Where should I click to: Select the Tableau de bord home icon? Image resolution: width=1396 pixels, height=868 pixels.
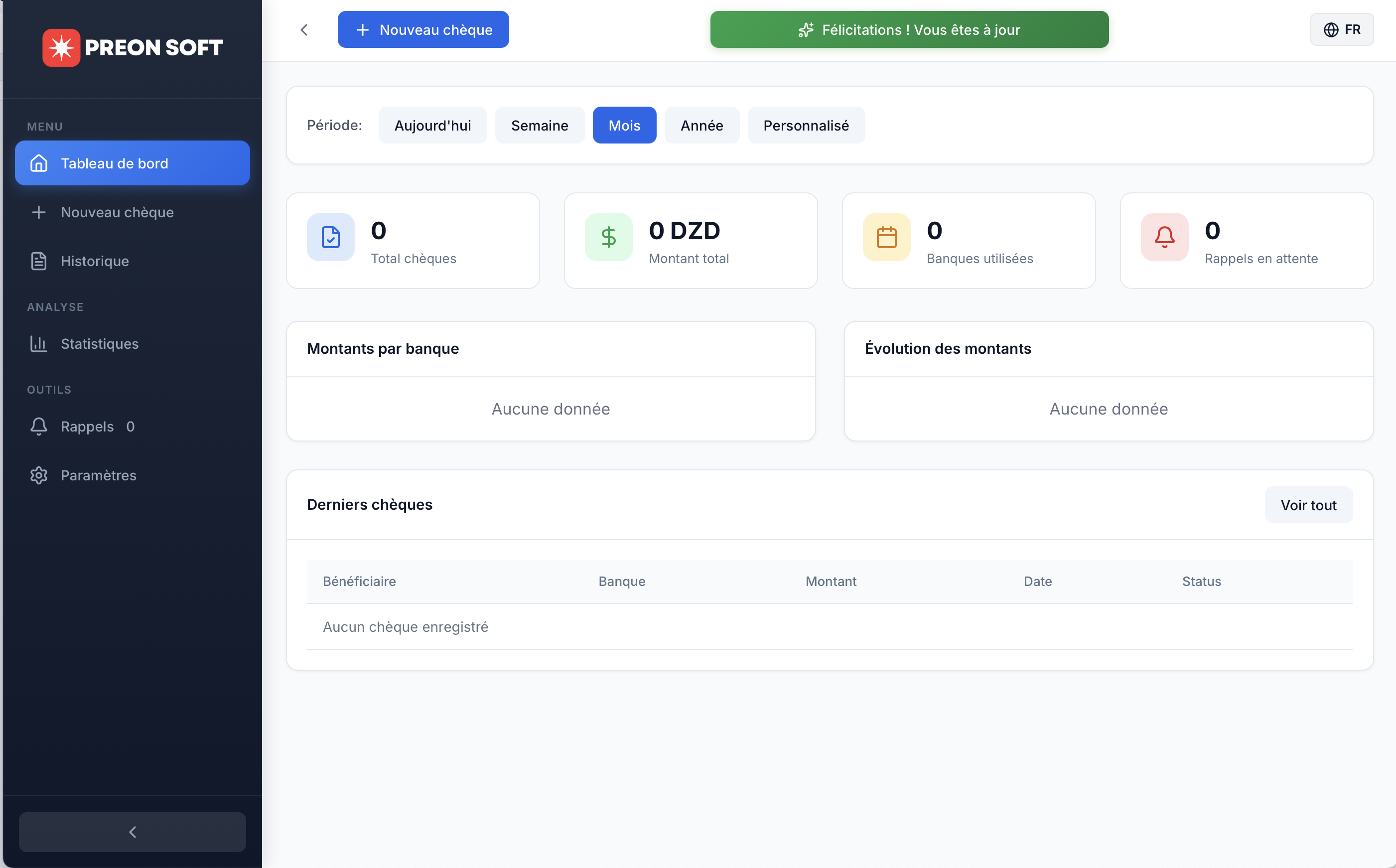pyautogui.click(x=38, y=163)
